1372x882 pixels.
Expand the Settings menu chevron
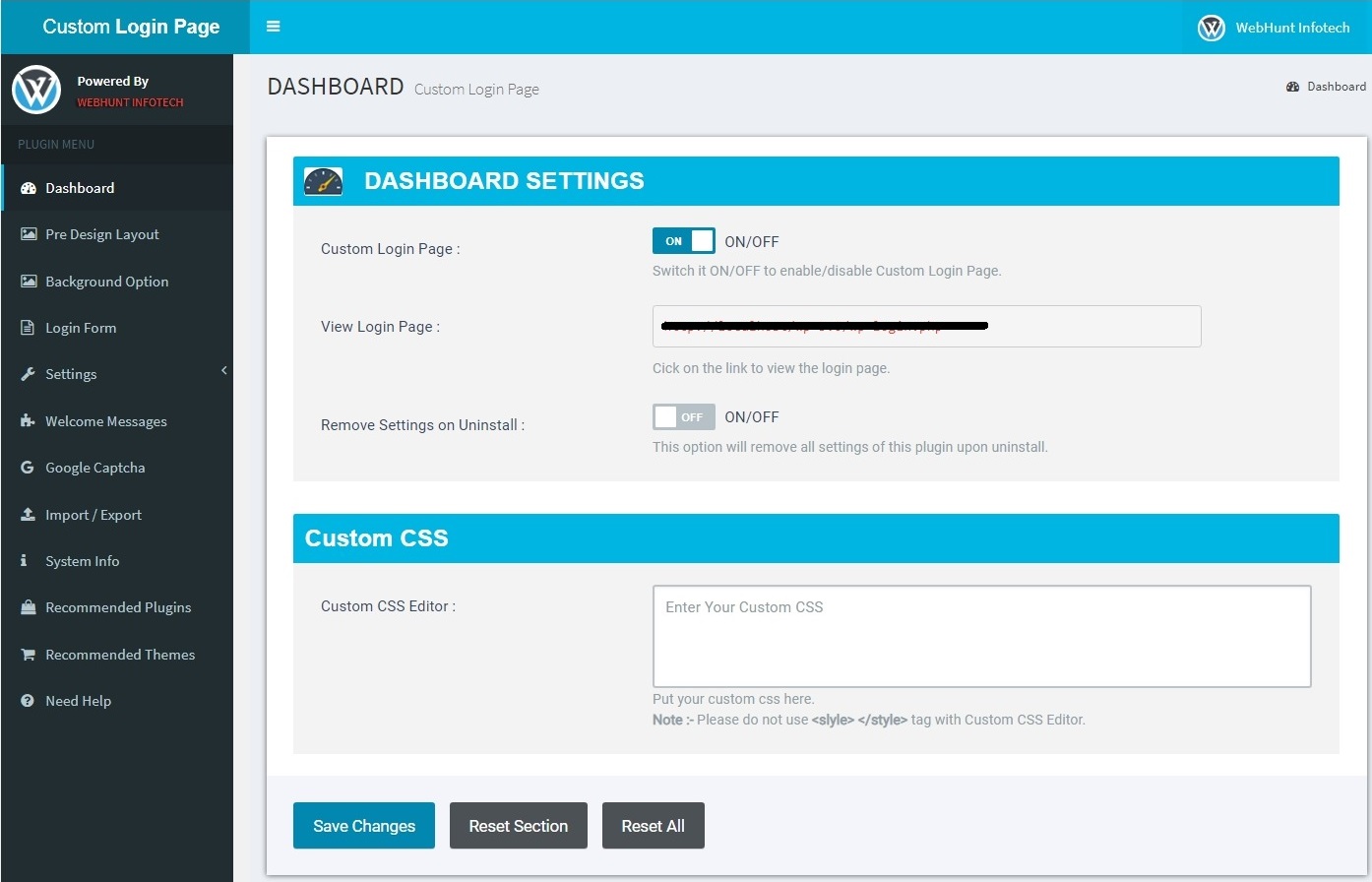[223, 371]
